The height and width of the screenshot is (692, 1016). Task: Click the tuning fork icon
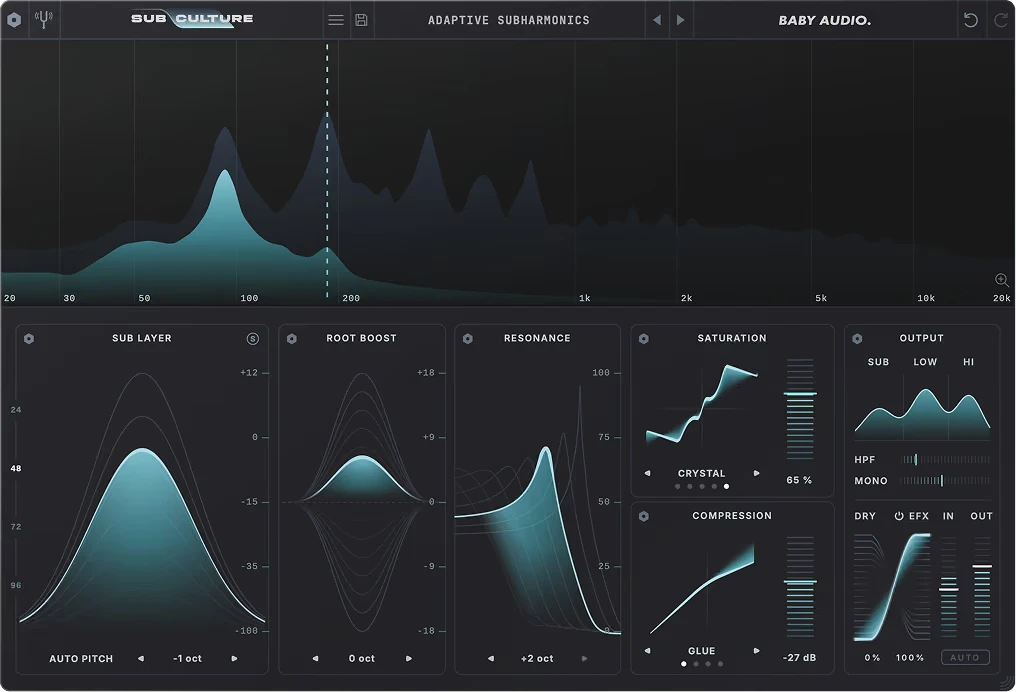point(43,19)
